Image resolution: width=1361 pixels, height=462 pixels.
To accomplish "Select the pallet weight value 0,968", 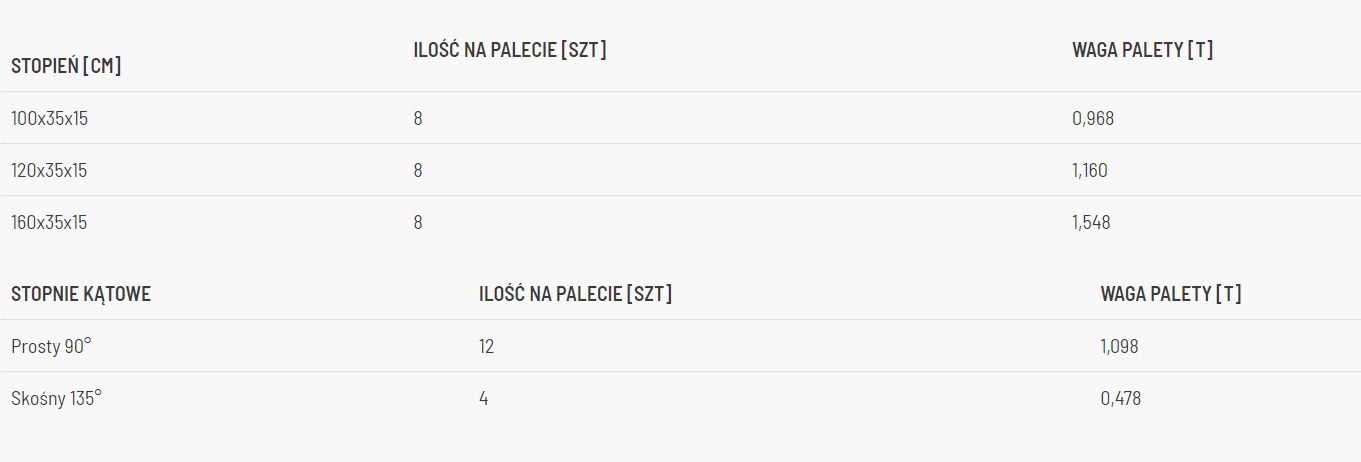I will pos(1093,118).
